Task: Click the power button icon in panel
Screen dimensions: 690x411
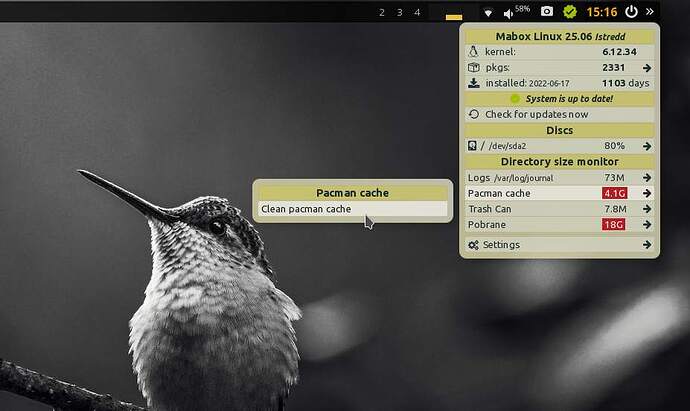Action: coord(631,12)
